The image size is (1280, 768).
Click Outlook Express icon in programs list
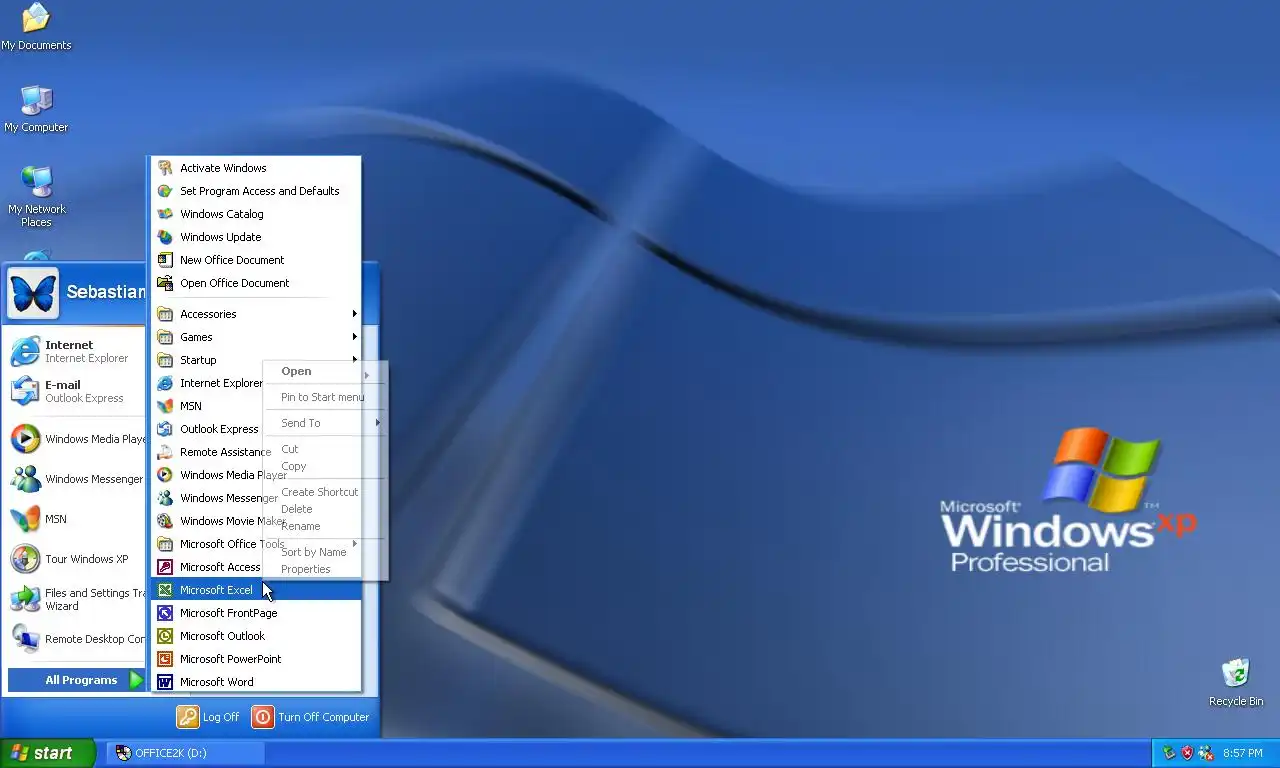[x=165, y=429]
